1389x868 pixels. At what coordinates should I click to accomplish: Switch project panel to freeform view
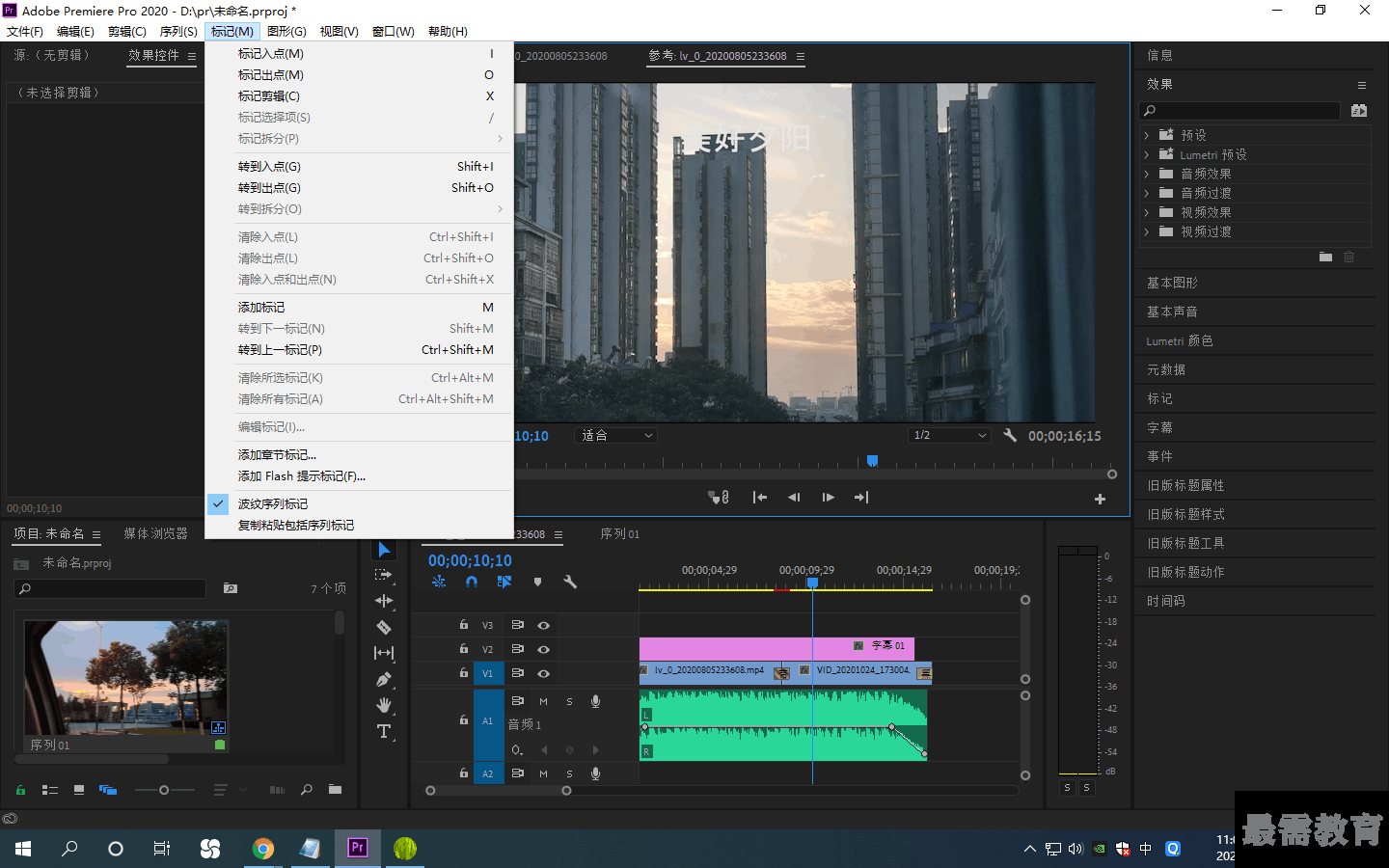(x=108, y=790)
